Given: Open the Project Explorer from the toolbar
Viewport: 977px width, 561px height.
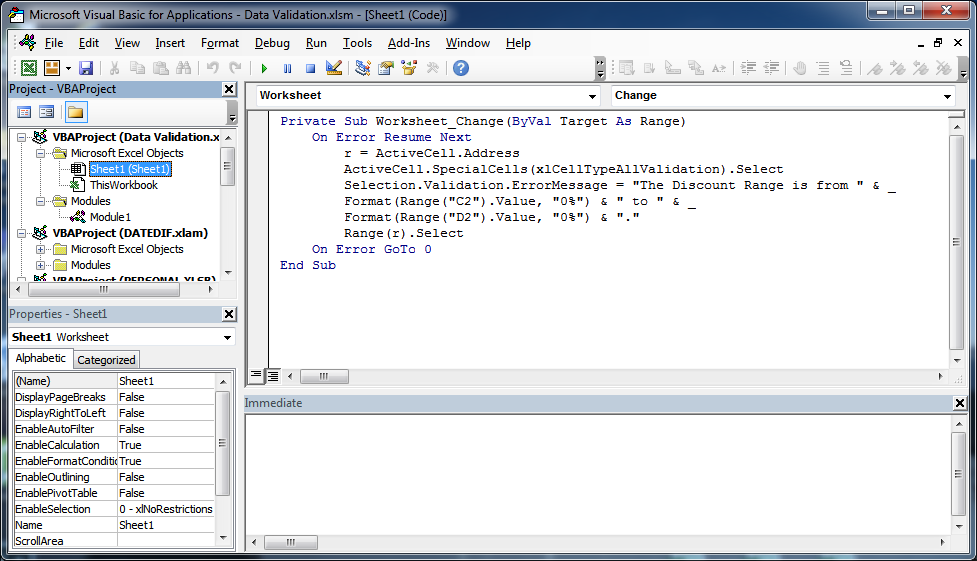Looking at the screenshot, I should point(363,68).
